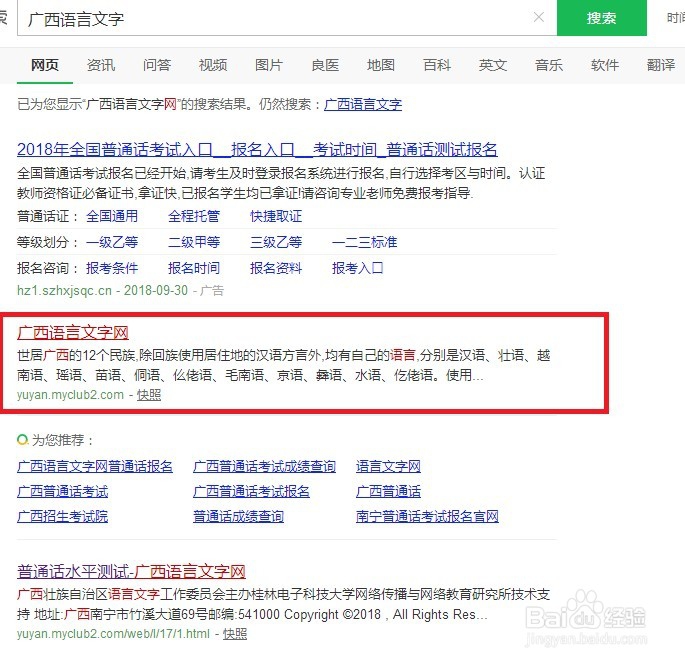Screen dimensions: 685x663
Task: Open recommendation 南宁普通话考试报名官网
Action: [427, 517]
